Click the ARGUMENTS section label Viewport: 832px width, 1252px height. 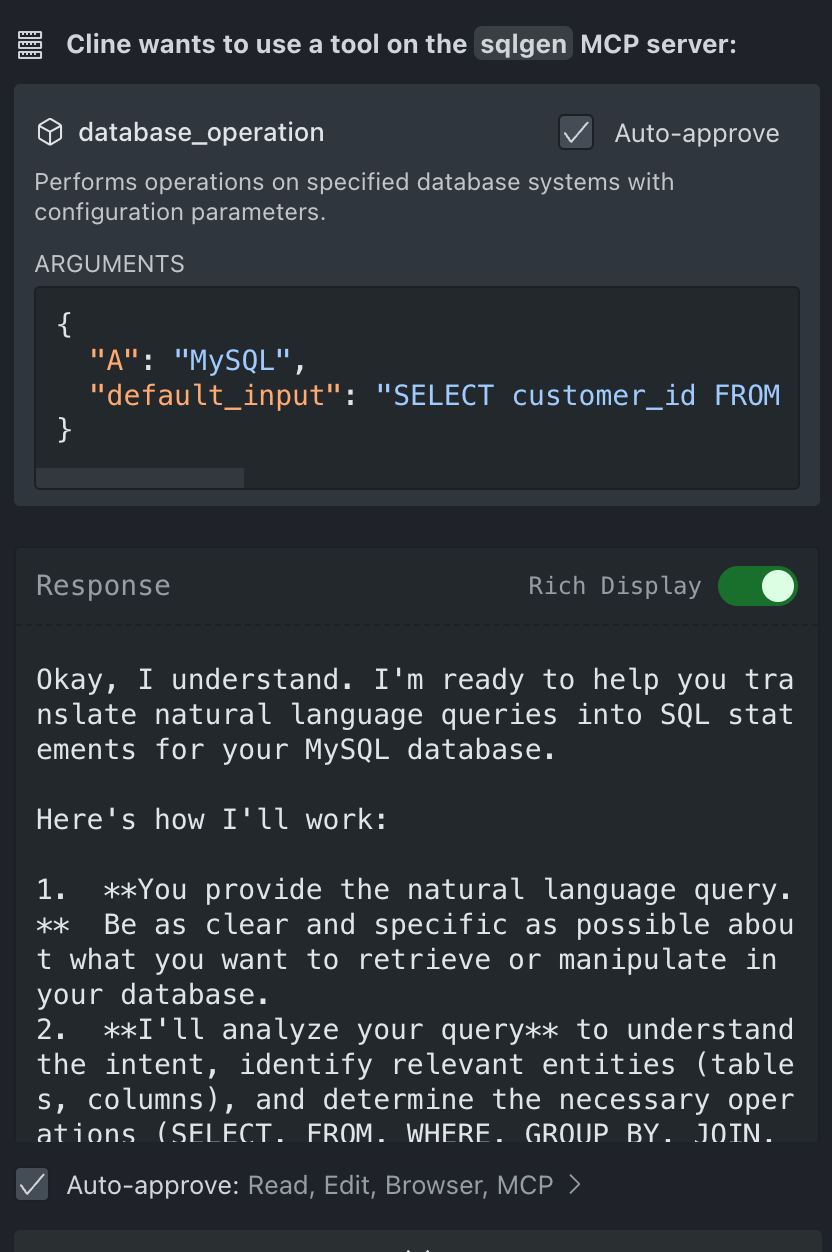click(x=109, y=264)
